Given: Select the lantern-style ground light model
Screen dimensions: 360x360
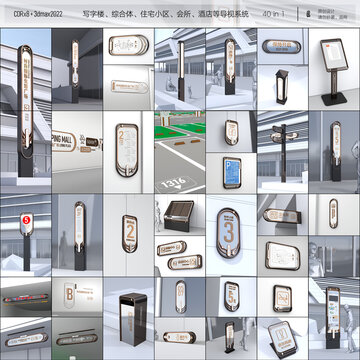Looking at the screenshot, I should 283,88.
